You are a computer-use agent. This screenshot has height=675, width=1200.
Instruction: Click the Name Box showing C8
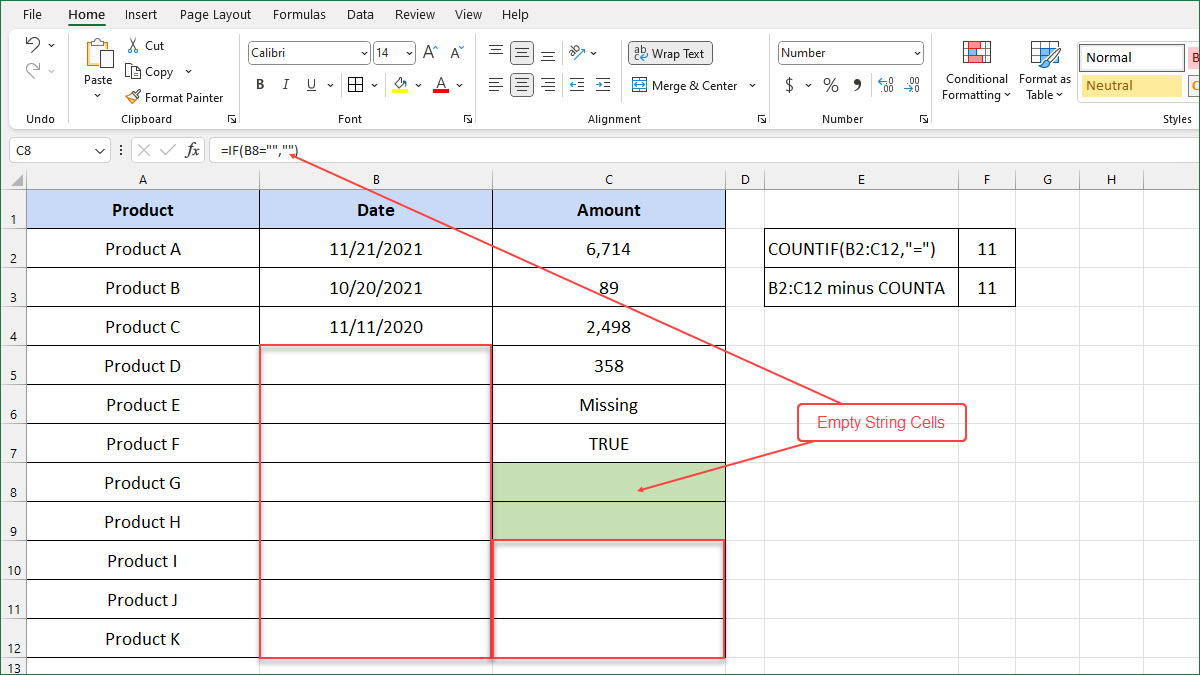[55, 149]
